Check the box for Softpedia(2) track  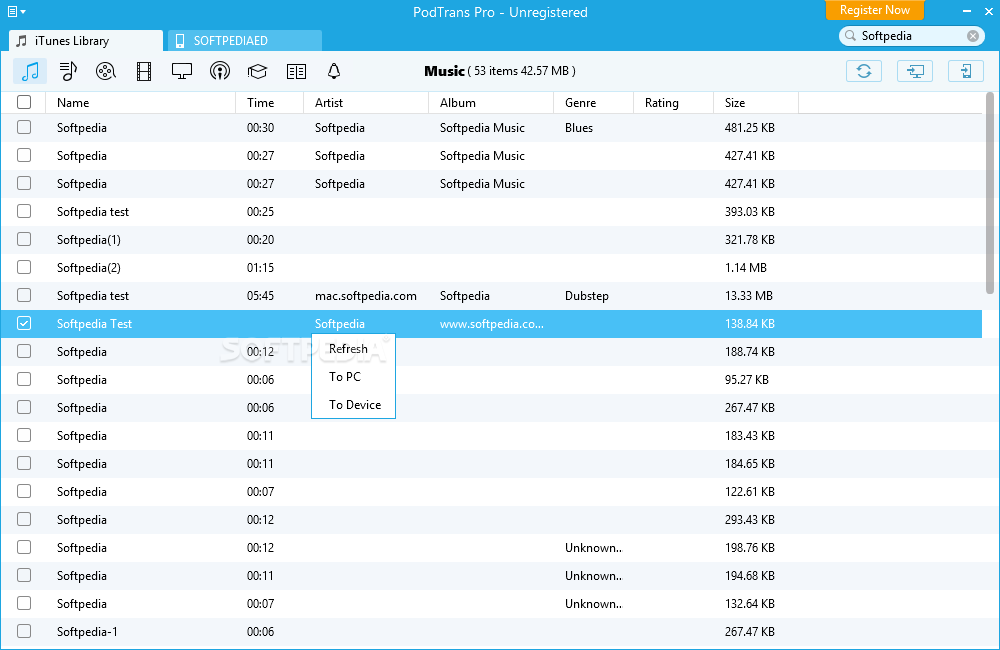[24, 267]
